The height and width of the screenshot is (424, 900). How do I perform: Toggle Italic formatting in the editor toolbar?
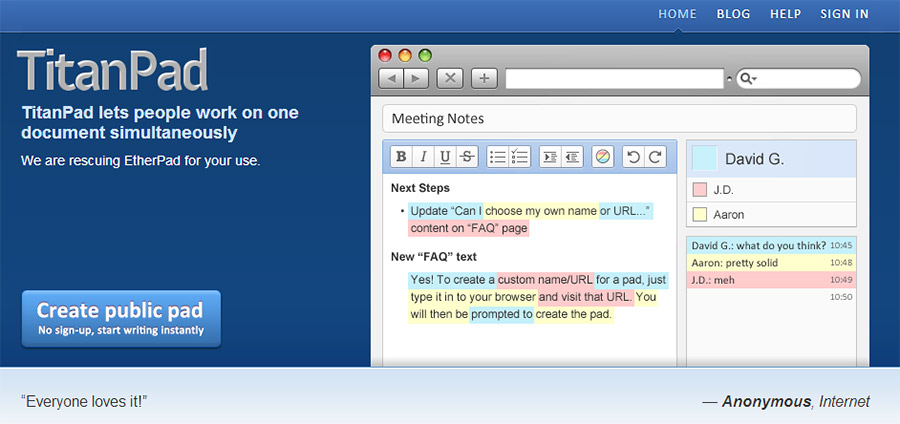click(423, 157)
